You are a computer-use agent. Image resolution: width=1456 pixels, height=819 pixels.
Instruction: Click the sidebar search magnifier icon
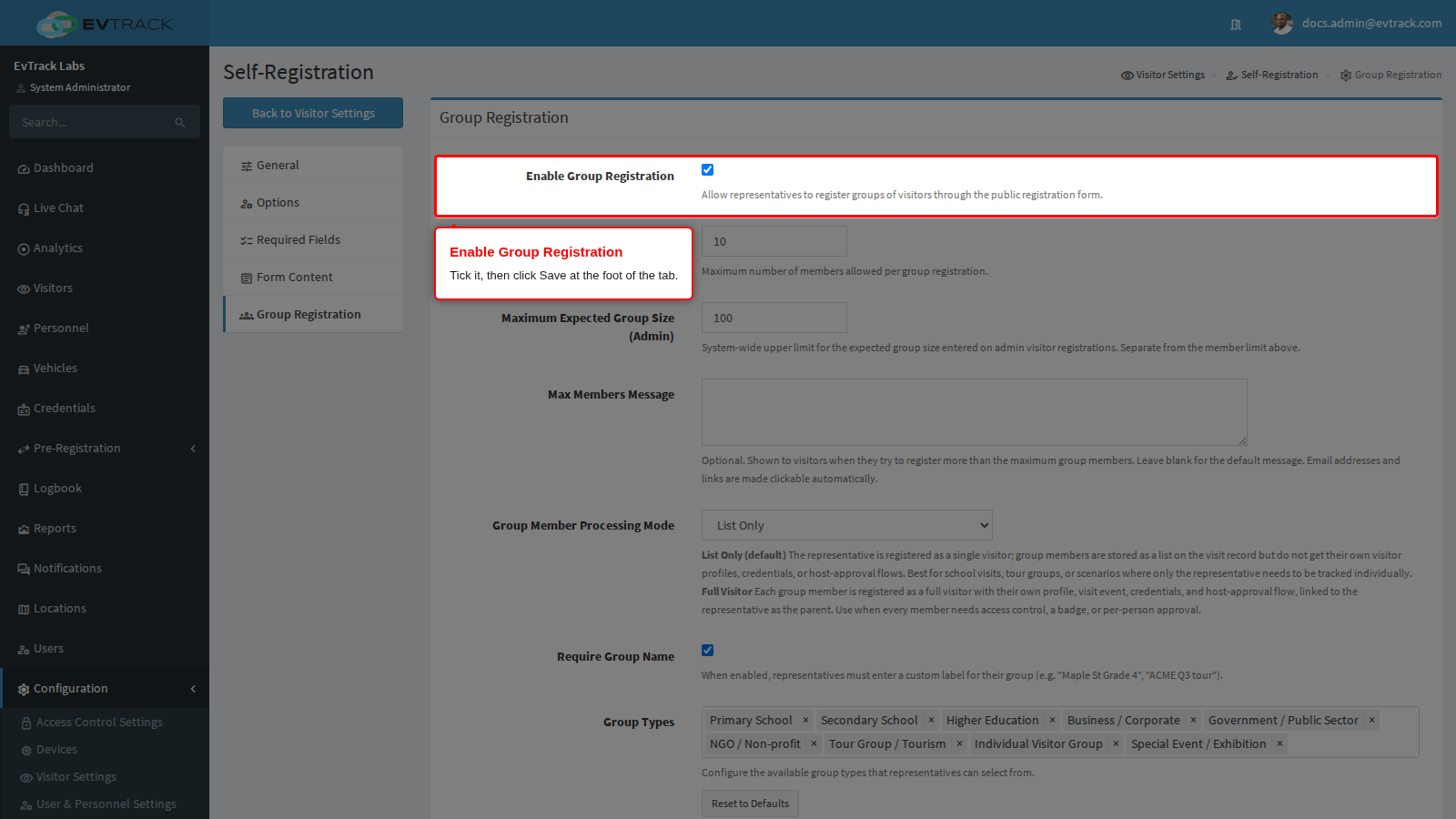180,122
